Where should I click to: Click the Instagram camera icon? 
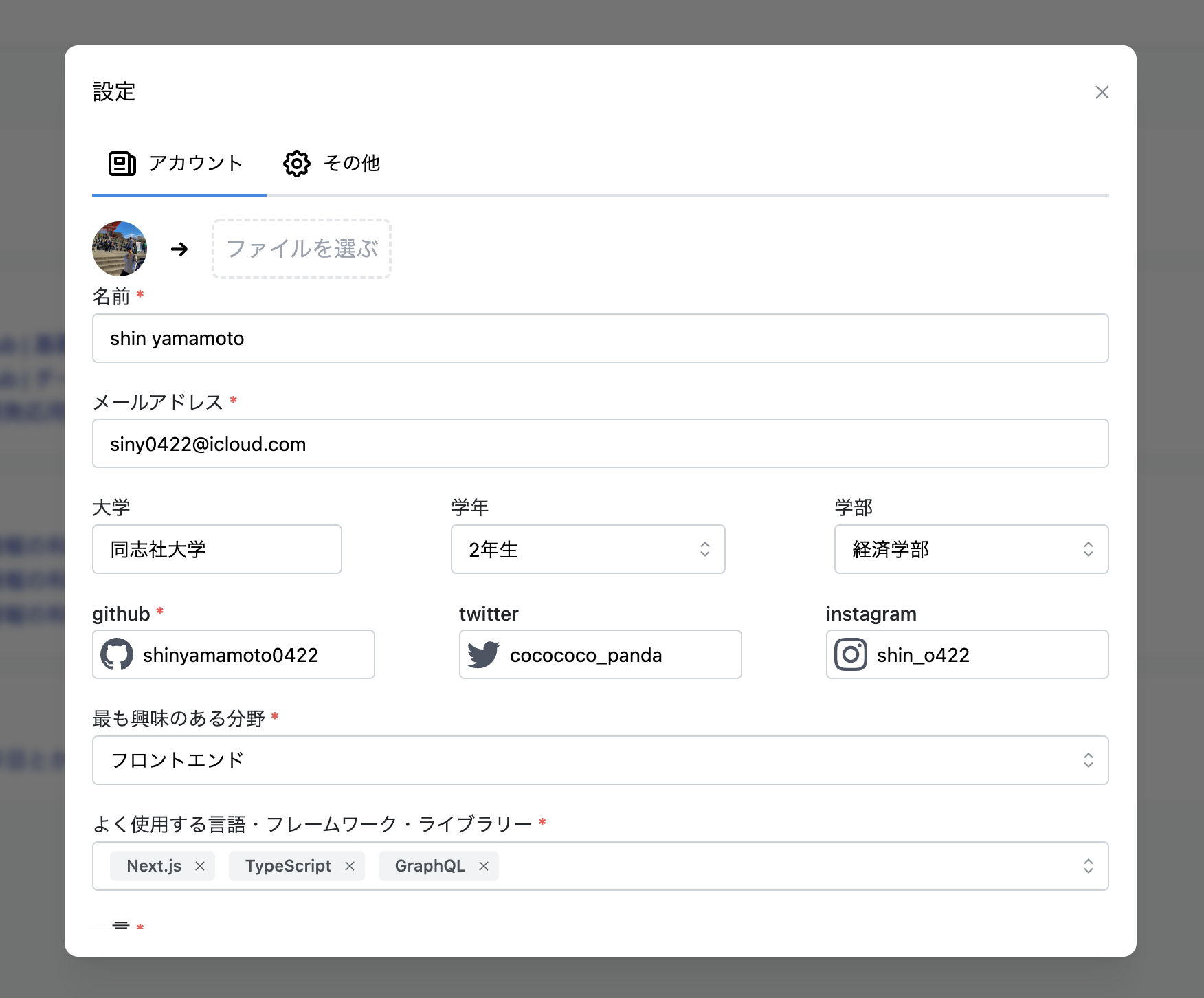[851, 655]
